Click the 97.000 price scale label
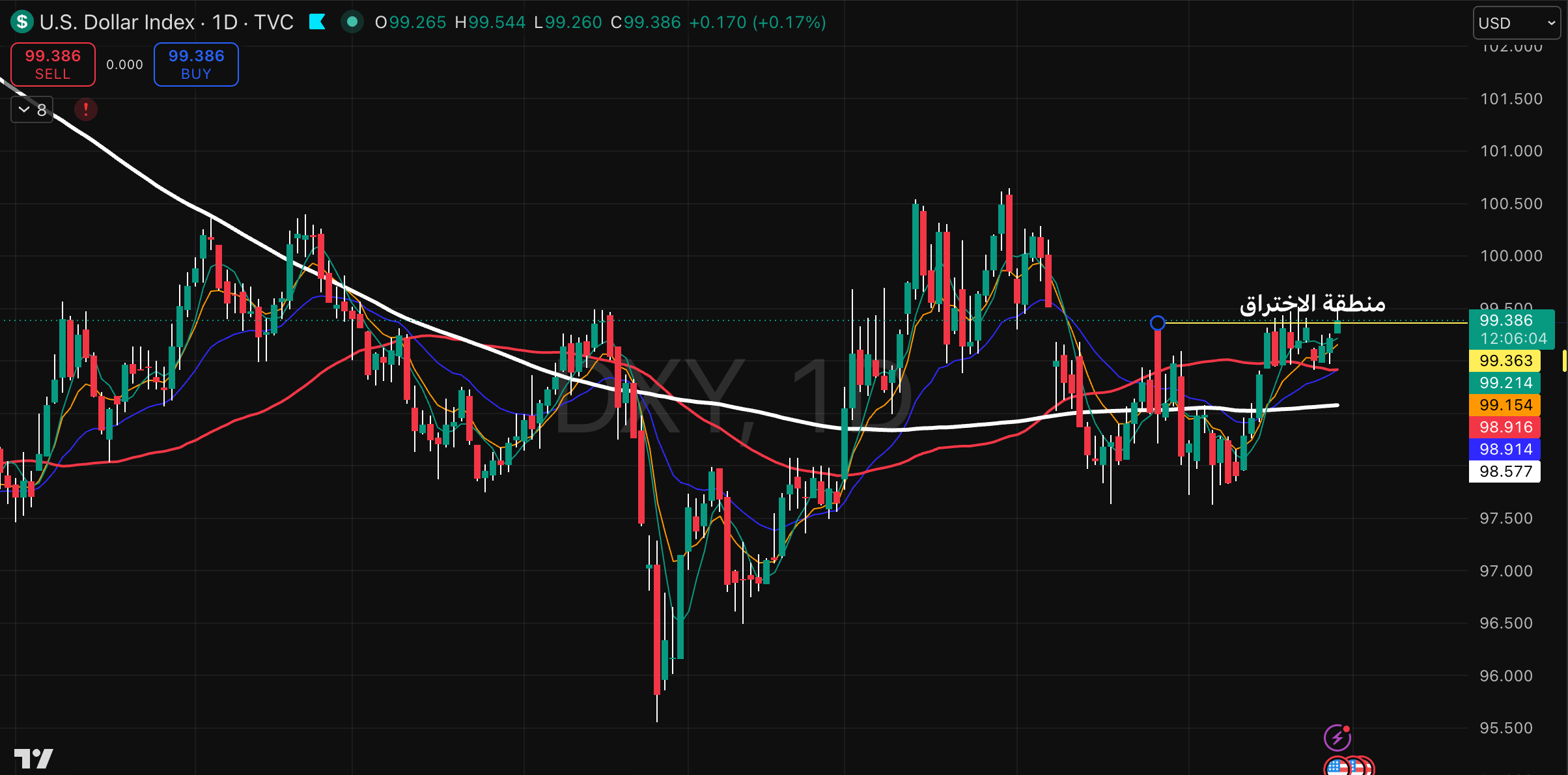Viewport: 1568px width, 775px height. pos(1506,571)
